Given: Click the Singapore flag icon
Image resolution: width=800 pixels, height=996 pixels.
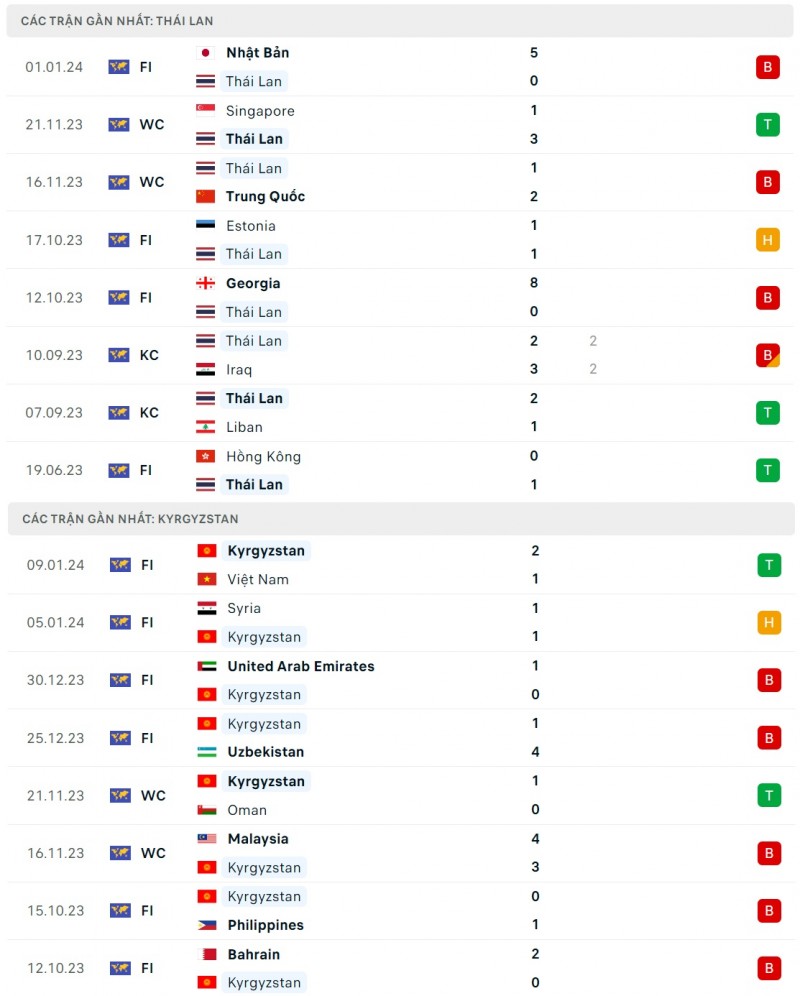Looking at the screenshot, I should click(205, 111).
